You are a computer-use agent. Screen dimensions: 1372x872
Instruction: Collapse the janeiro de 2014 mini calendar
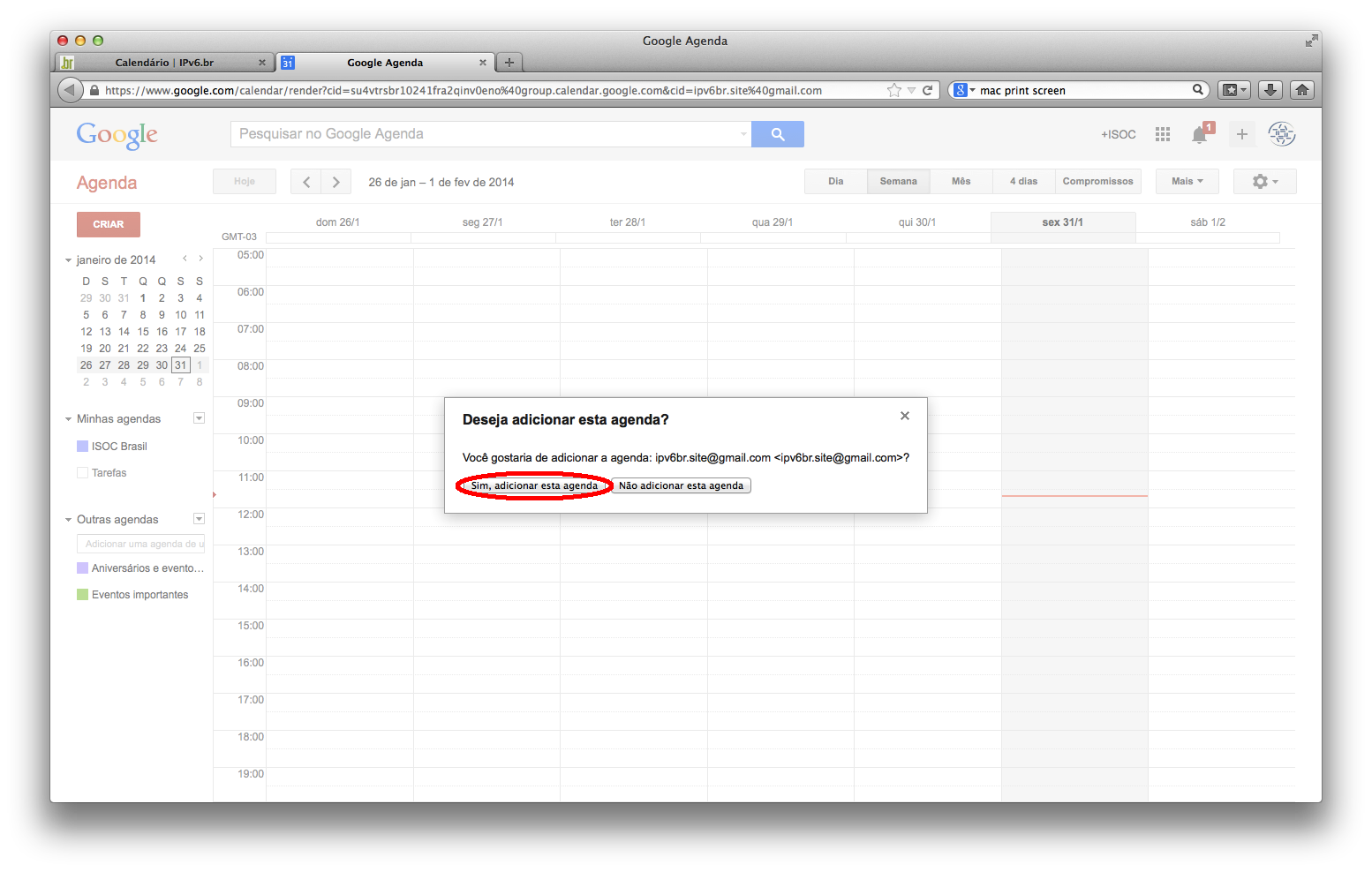click(x=68, y=260)
